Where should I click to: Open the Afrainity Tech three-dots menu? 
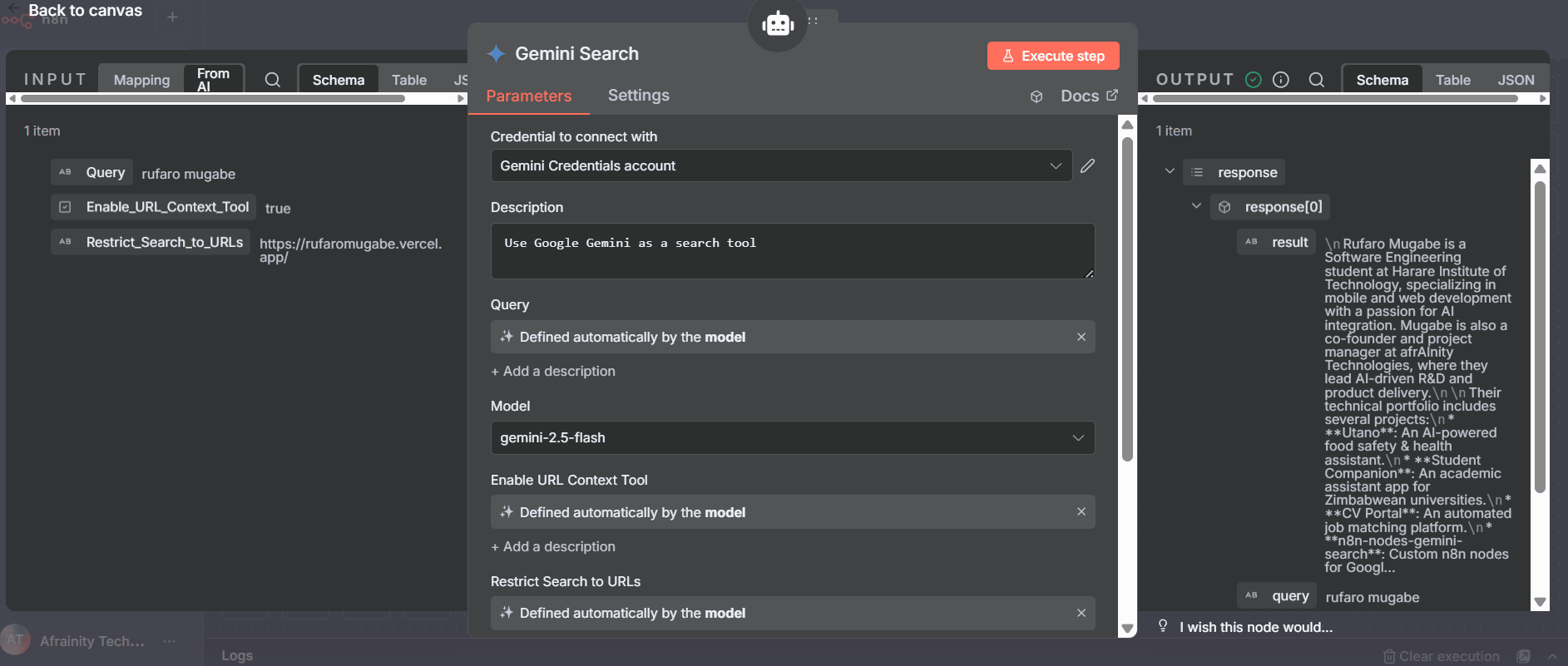(x=170, y=641)
